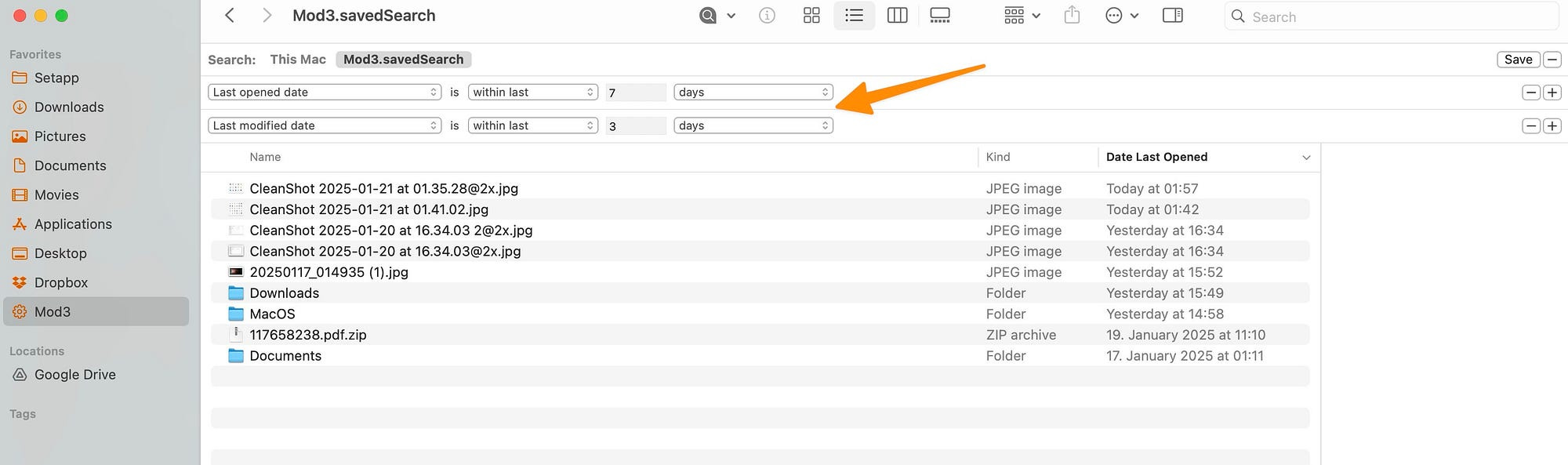Open days unit dropdown in opened-date row

pyautogui.click(x=753, y=93)
